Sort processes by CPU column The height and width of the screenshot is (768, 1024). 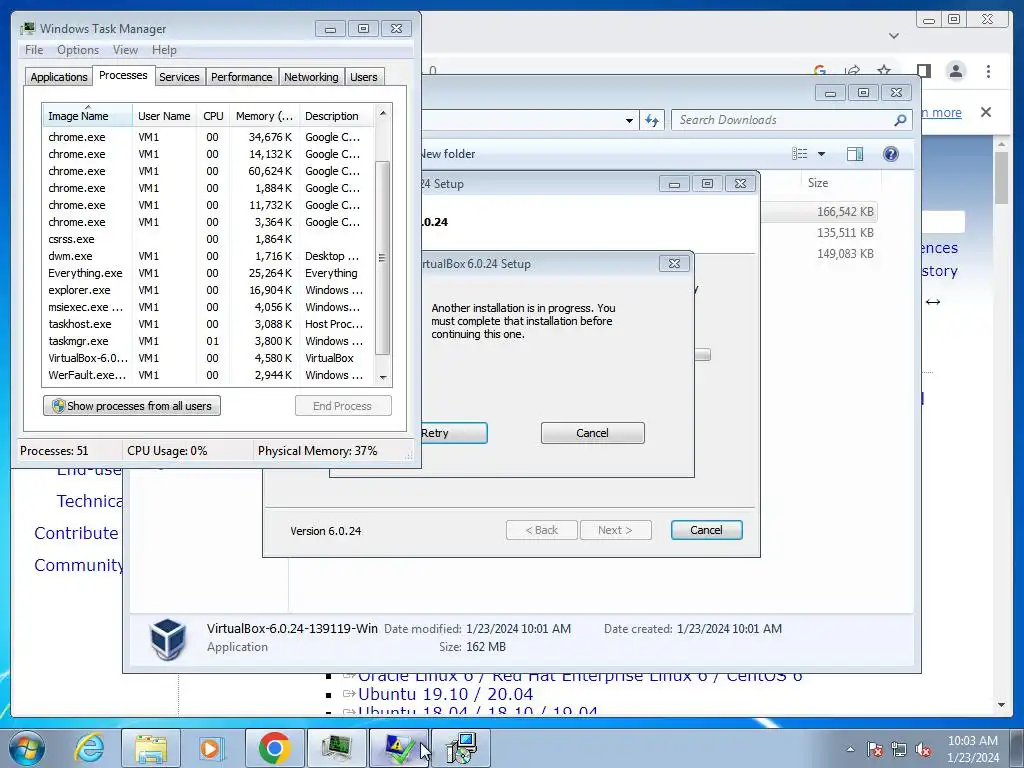pyautogui.click(x=213, y=116)
